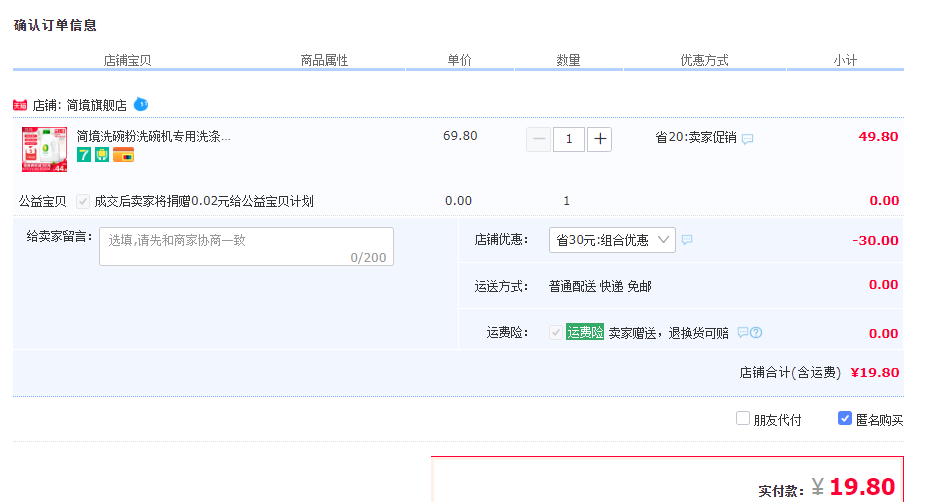
Task: Click the 实付款 amount 19.80
Action: (862, 487)
